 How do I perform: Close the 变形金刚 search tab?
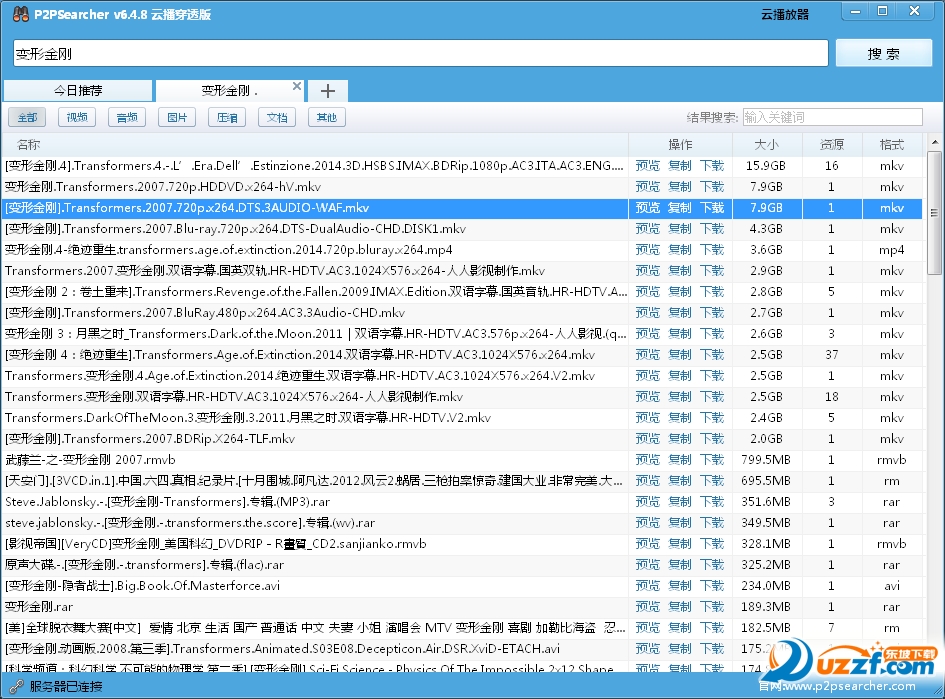click(x=296, y=87)
